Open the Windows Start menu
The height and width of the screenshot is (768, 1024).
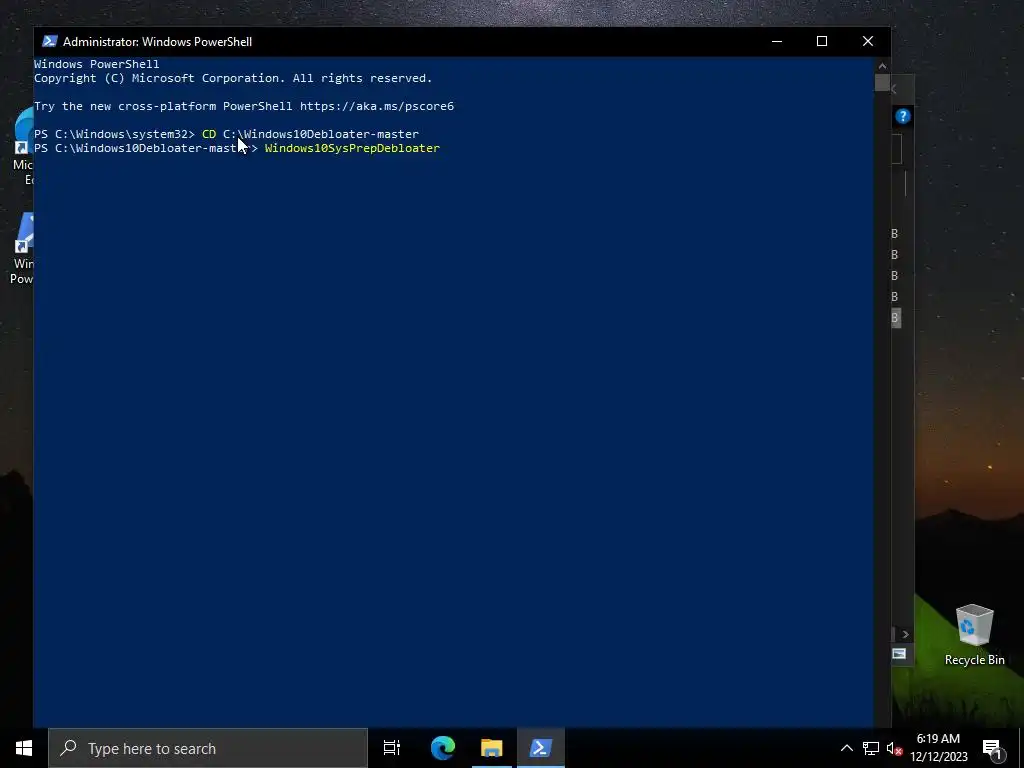[24, 748]
